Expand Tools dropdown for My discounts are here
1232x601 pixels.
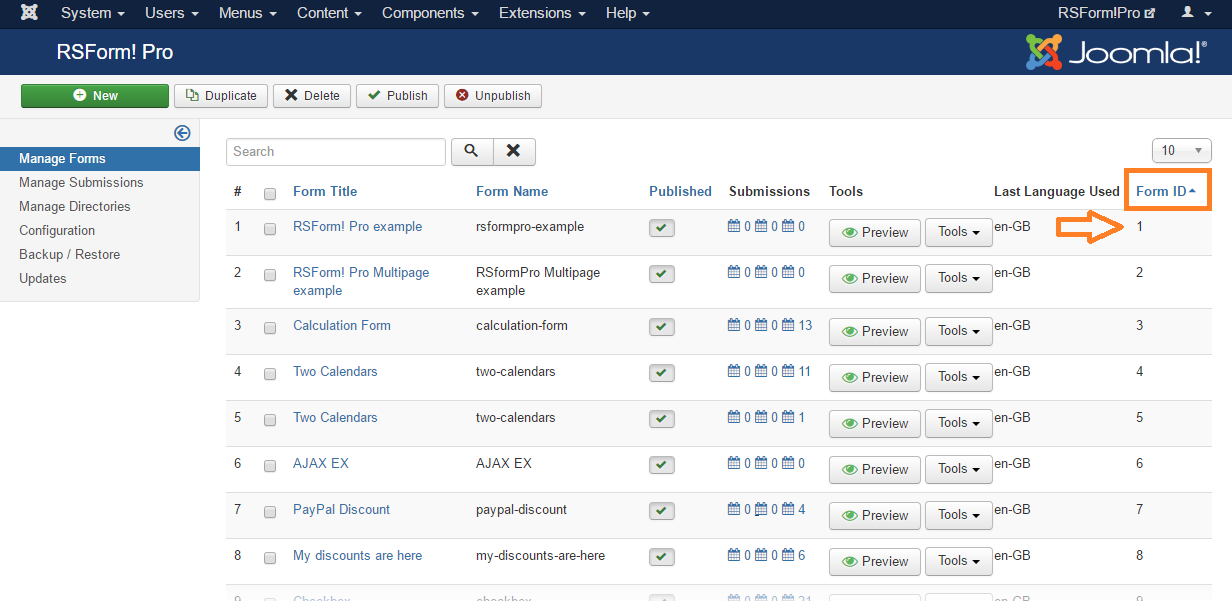pyautogui.click(x=958, y=561)
